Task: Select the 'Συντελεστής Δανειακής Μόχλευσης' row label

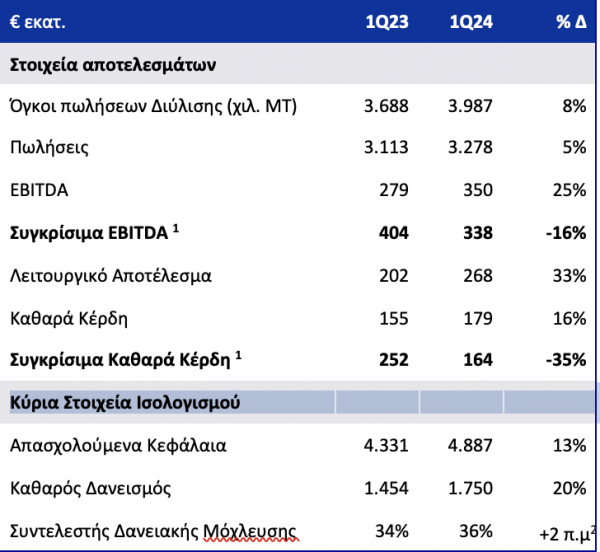Action: [x=153, y=532]
